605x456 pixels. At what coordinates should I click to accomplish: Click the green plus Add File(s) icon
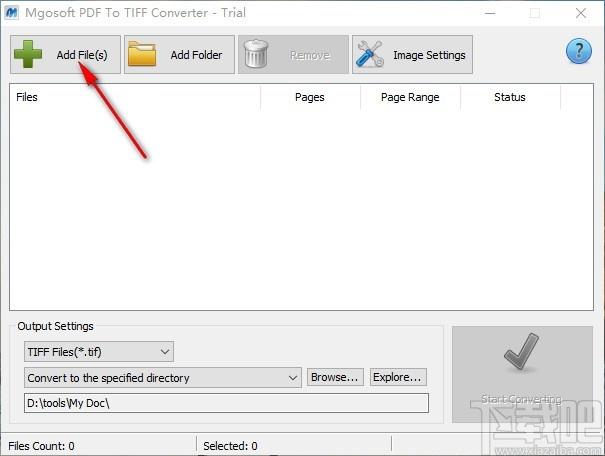[x=28, y=54]
